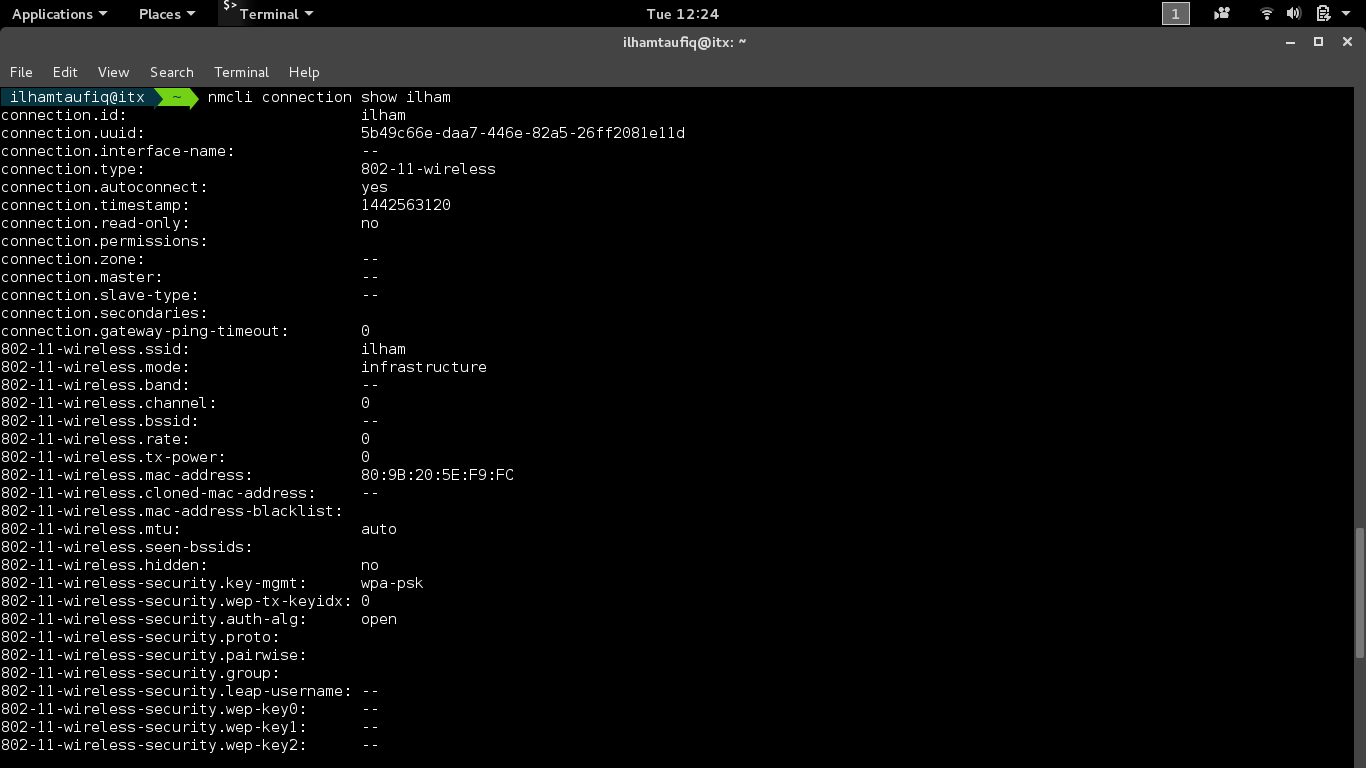
Task: Open the View menu
Action: 113,72
